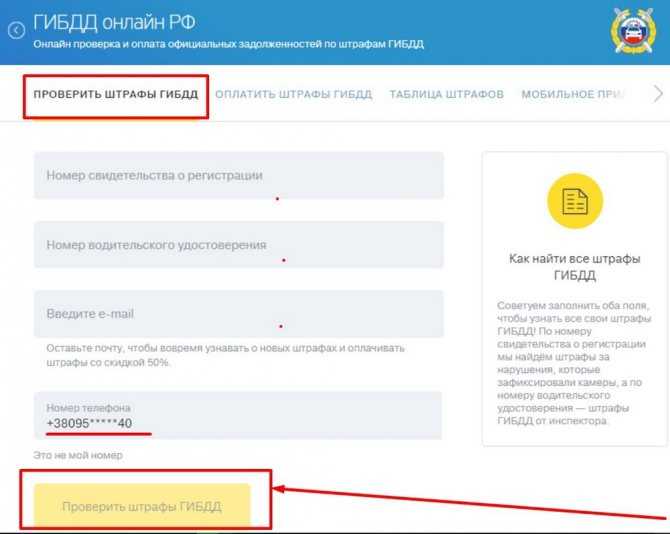
Task: Click the back arrow icon in header
Action: tap(16, 30)
